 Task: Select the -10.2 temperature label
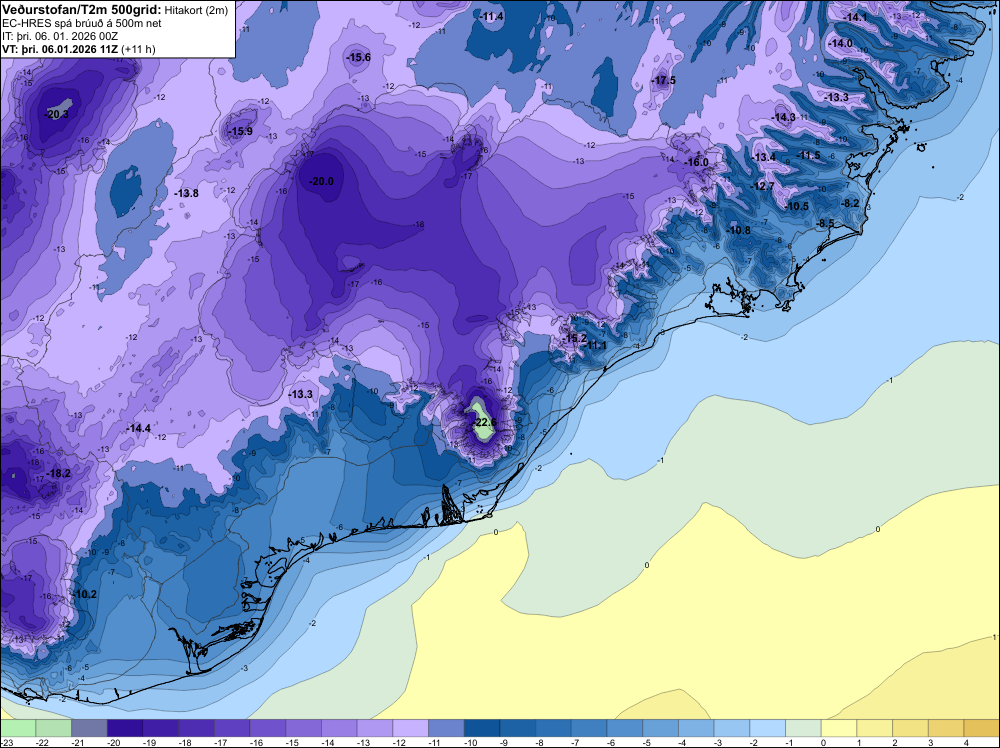pos(85,594)
